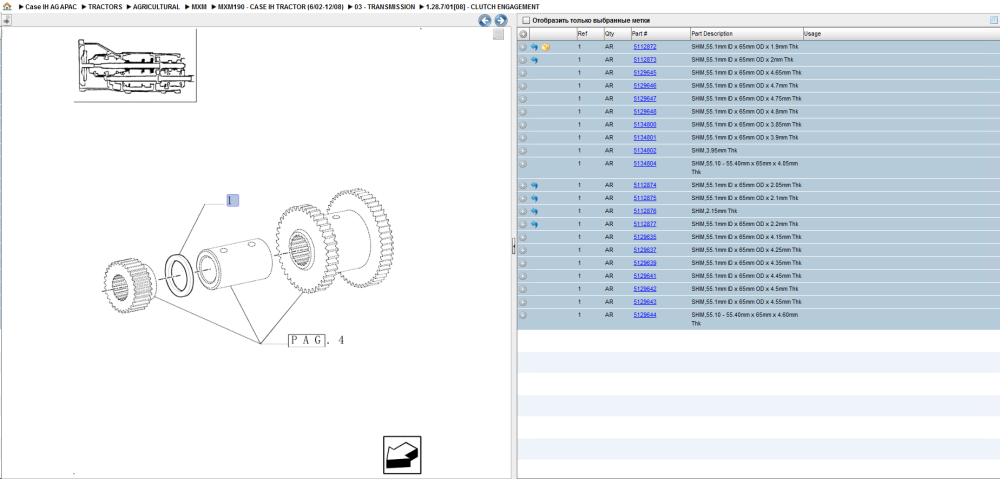Image resolution: width=1000 pixels, height=479 pixels.
Task: Open part number link 5129641
Action: point(645,276)
